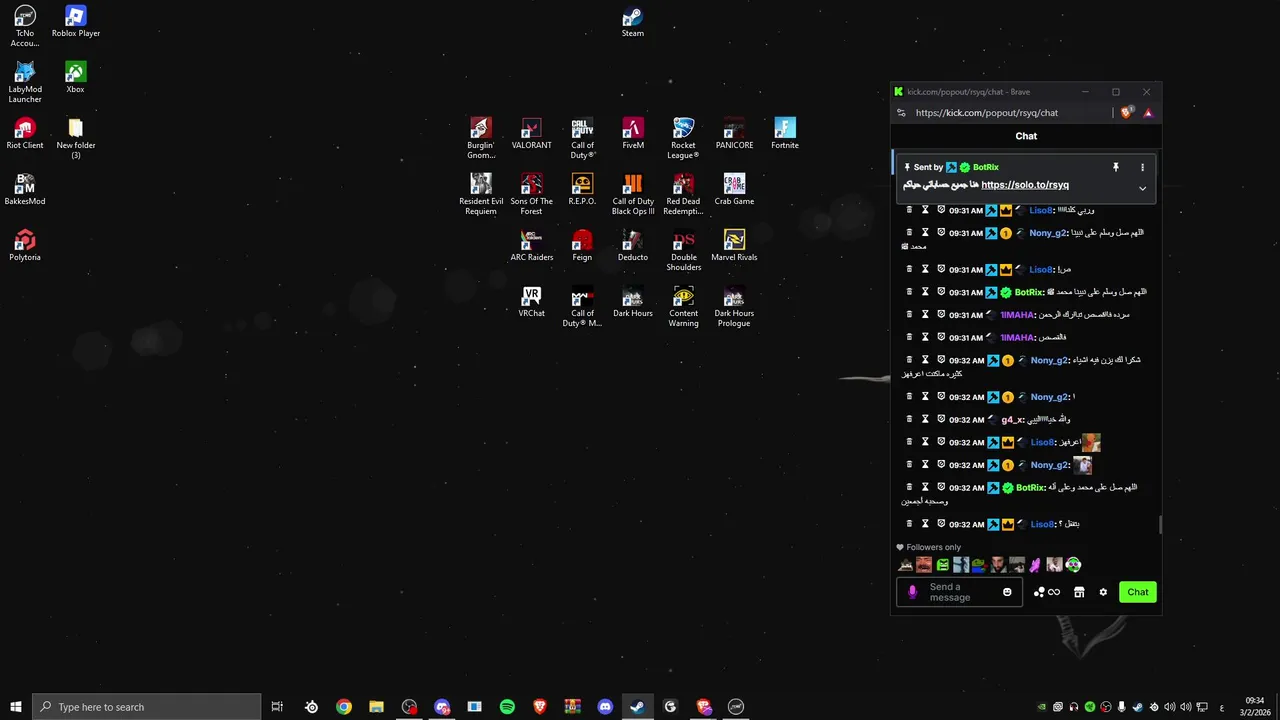Select the Crab Game desktop icon
Image resolution: width=1280 pixels, height=720 pixels.
click(x=734, y=190)
